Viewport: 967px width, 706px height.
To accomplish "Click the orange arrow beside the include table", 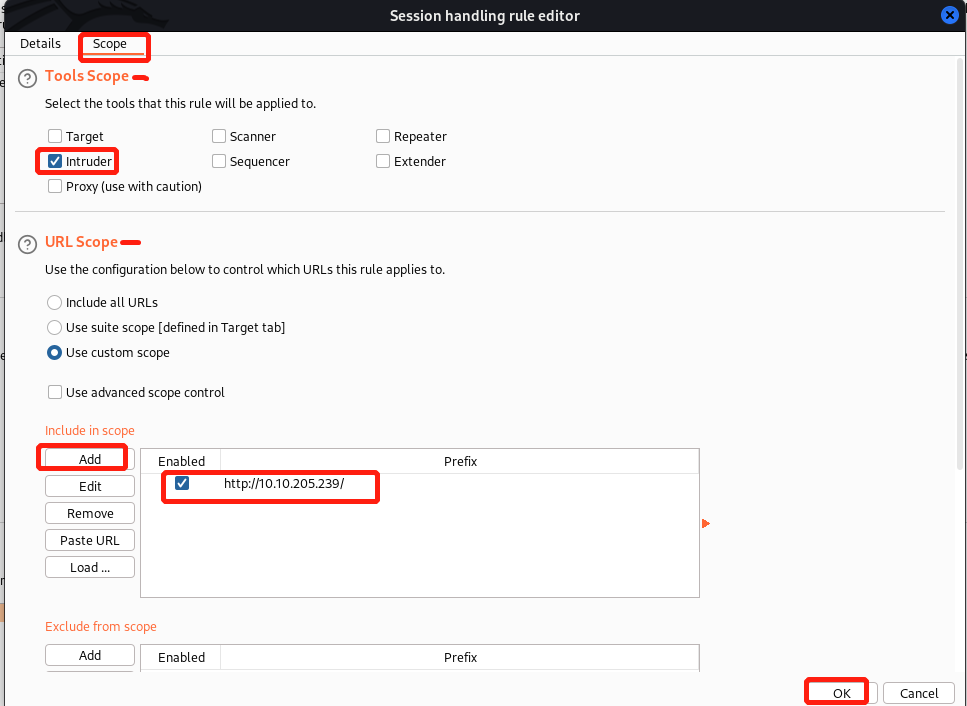I will [x=706, y=523].
